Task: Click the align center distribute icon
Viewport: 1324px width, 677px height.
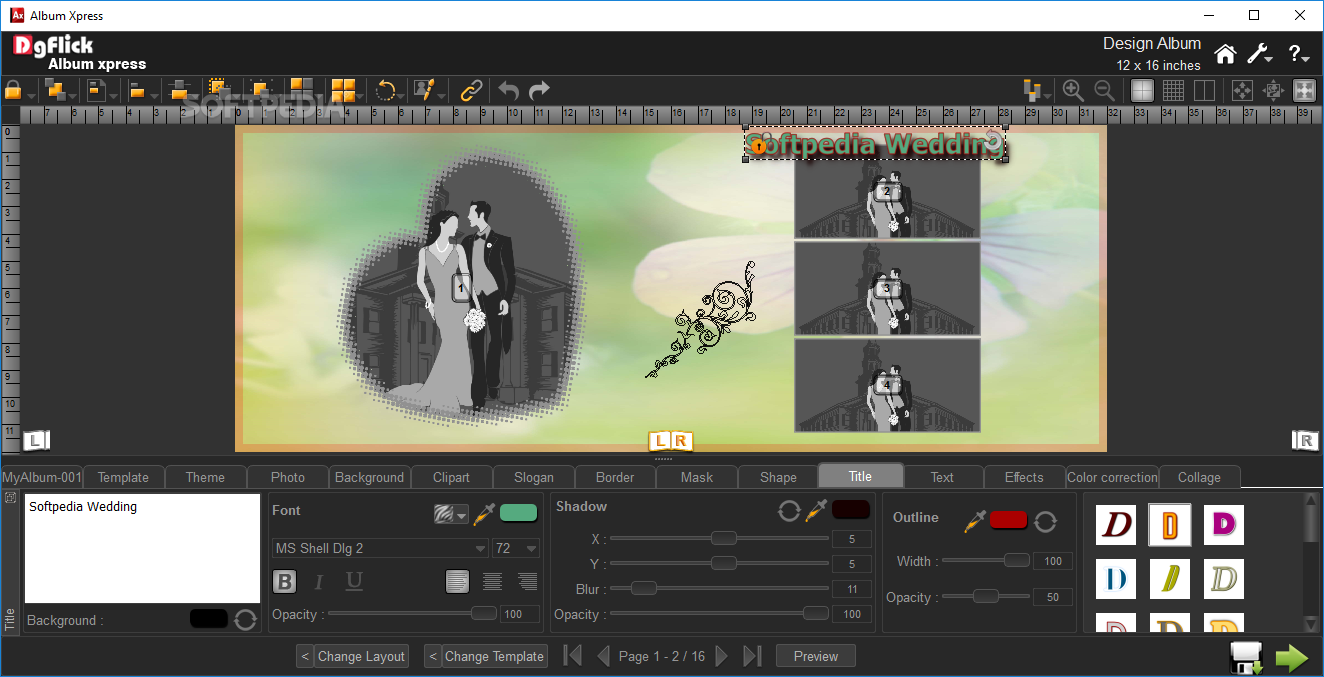Action: (x=180, y=90)
